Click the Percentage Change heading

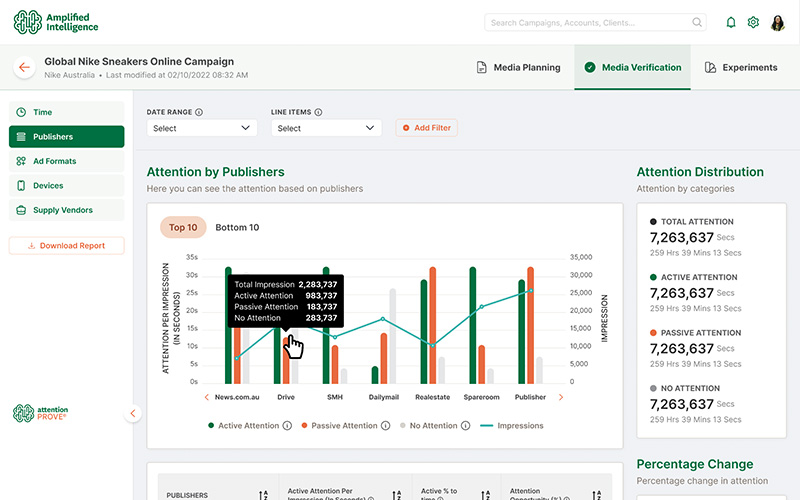[695, 464]
